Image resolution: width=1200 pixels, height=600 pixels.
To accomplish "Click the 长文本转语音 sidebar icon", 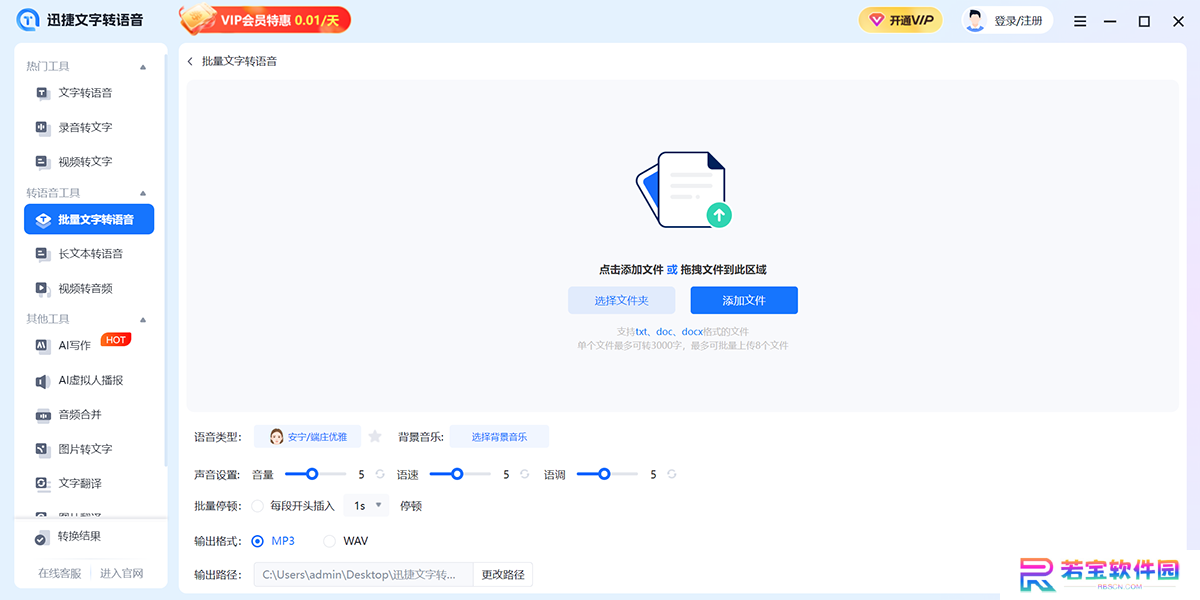I will 42,254.
